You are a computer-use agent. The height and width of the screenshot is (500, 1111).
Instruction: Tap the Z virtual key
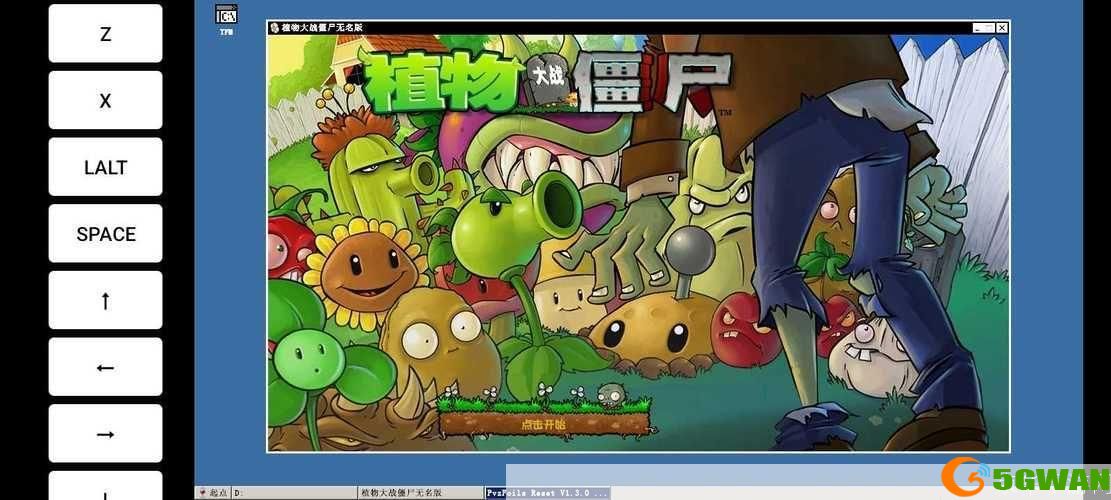106,33
